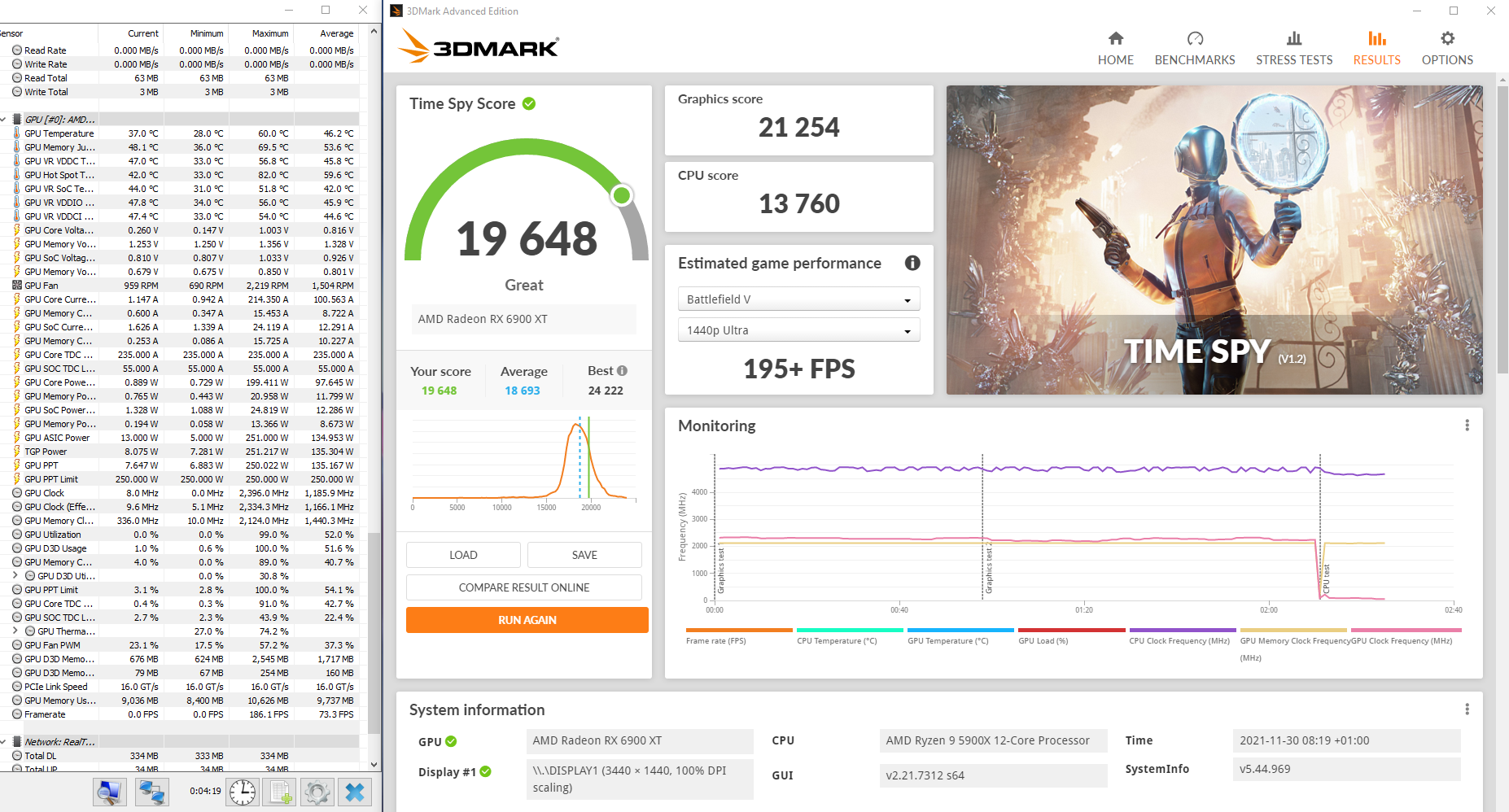
Task: Select the Framerate sensor row
Action: pyautogui.click(x=179, y=714)
